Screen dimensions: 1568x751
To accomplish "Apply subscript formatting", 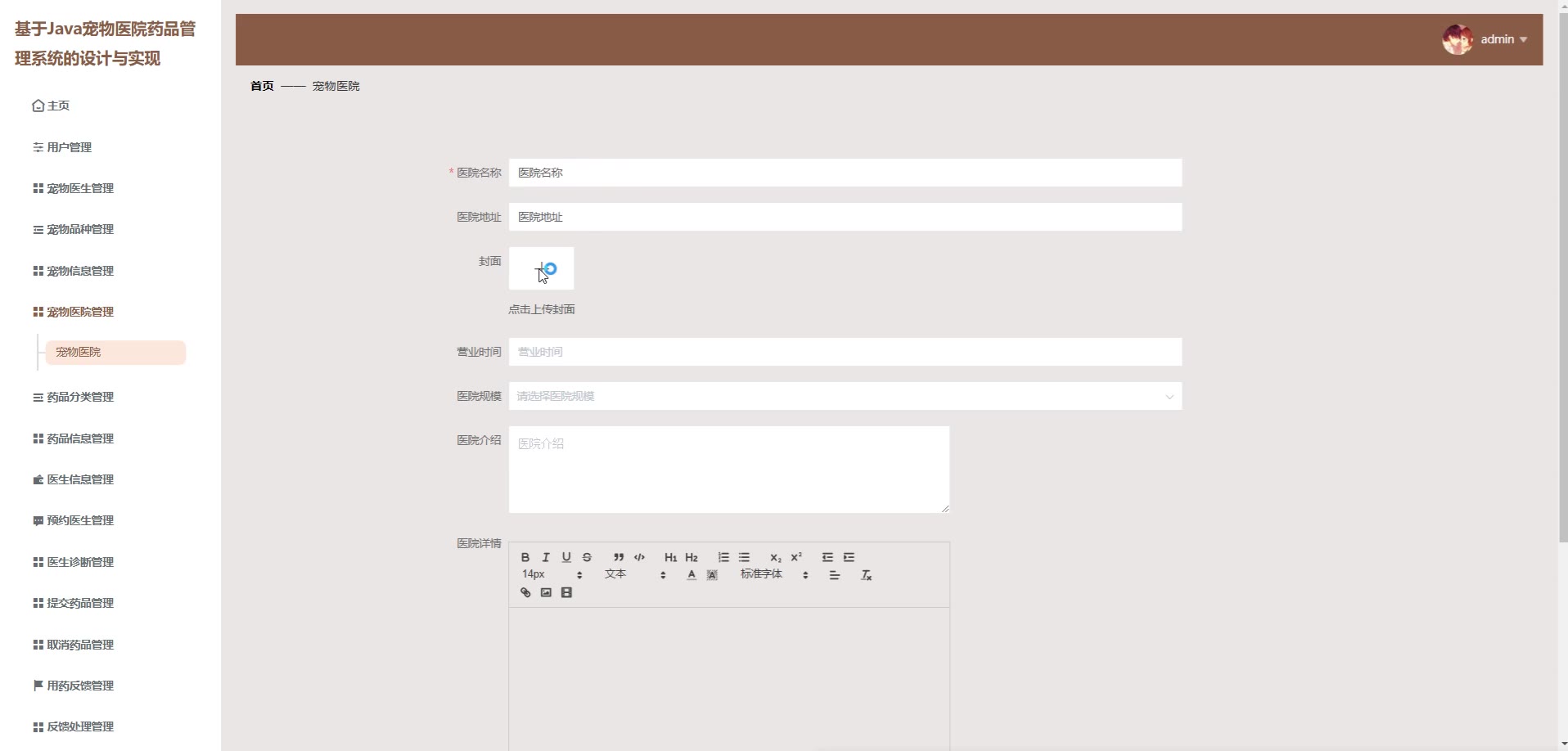I will 776,557.
